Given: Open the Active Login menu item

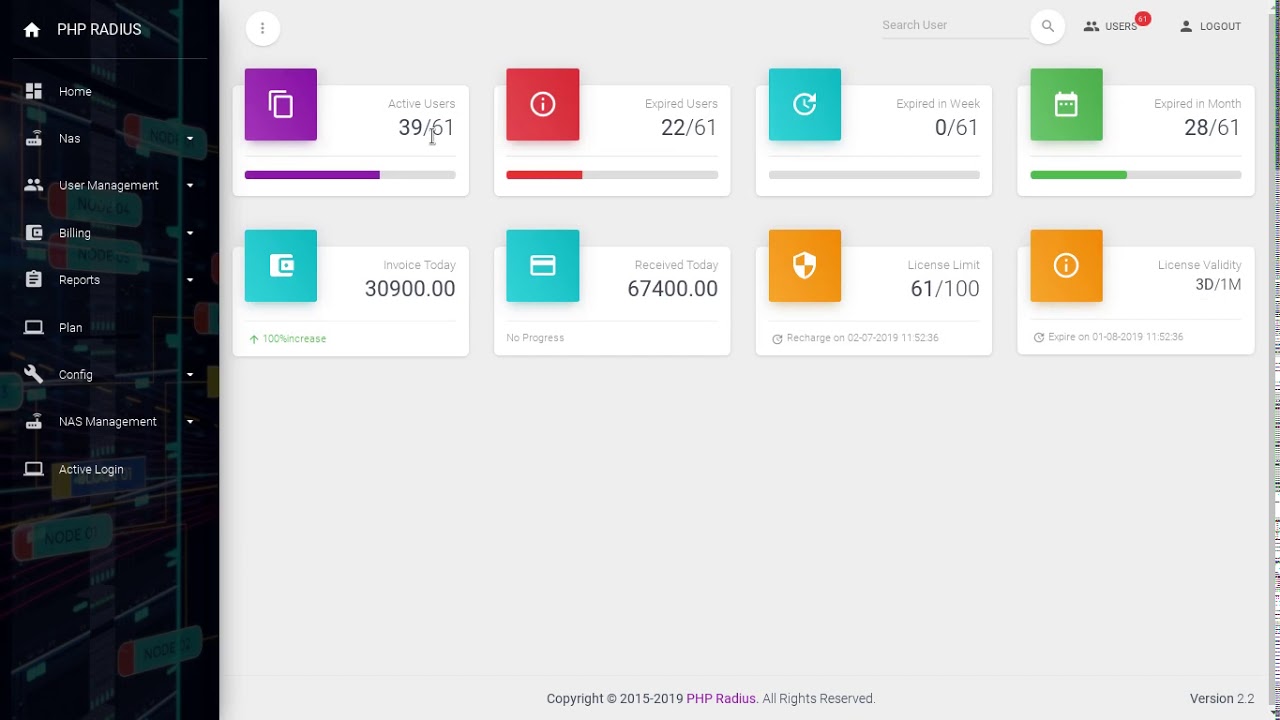Looking at the screenshot, I should point(110,469).
